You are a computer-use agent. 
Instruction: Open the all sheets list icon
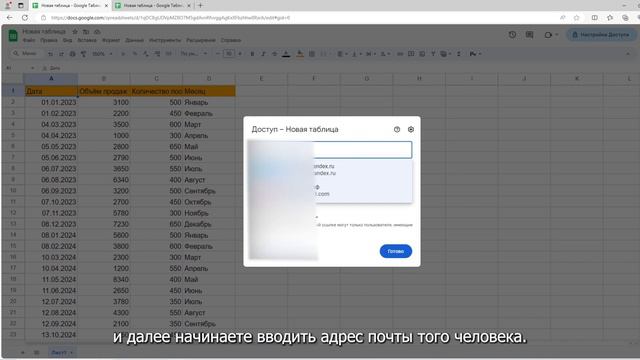tap(36, 352)
